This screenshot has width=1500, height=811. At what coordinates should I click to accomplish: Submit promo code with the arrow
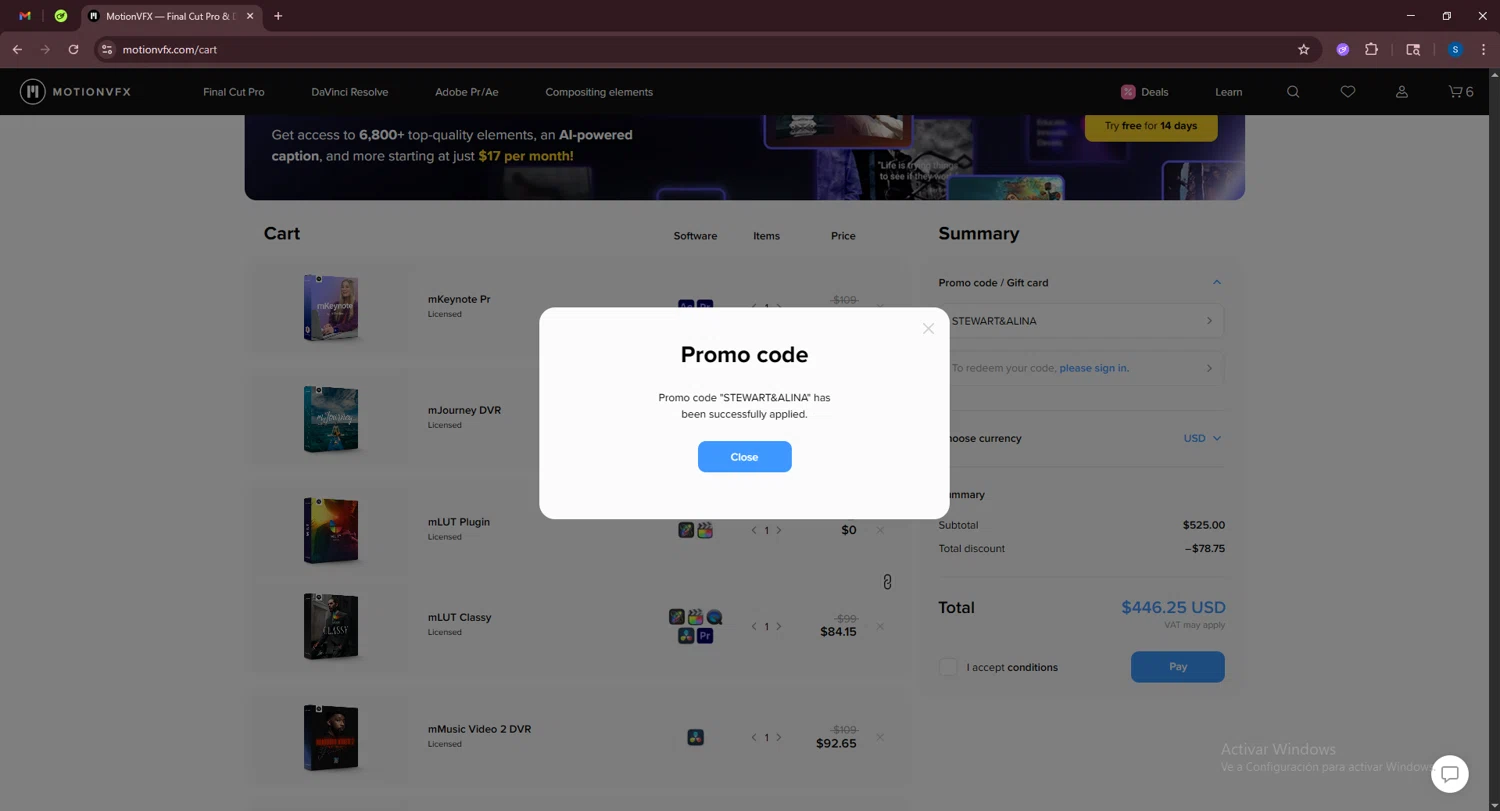pyautogui.click(x=1209, y=321)
